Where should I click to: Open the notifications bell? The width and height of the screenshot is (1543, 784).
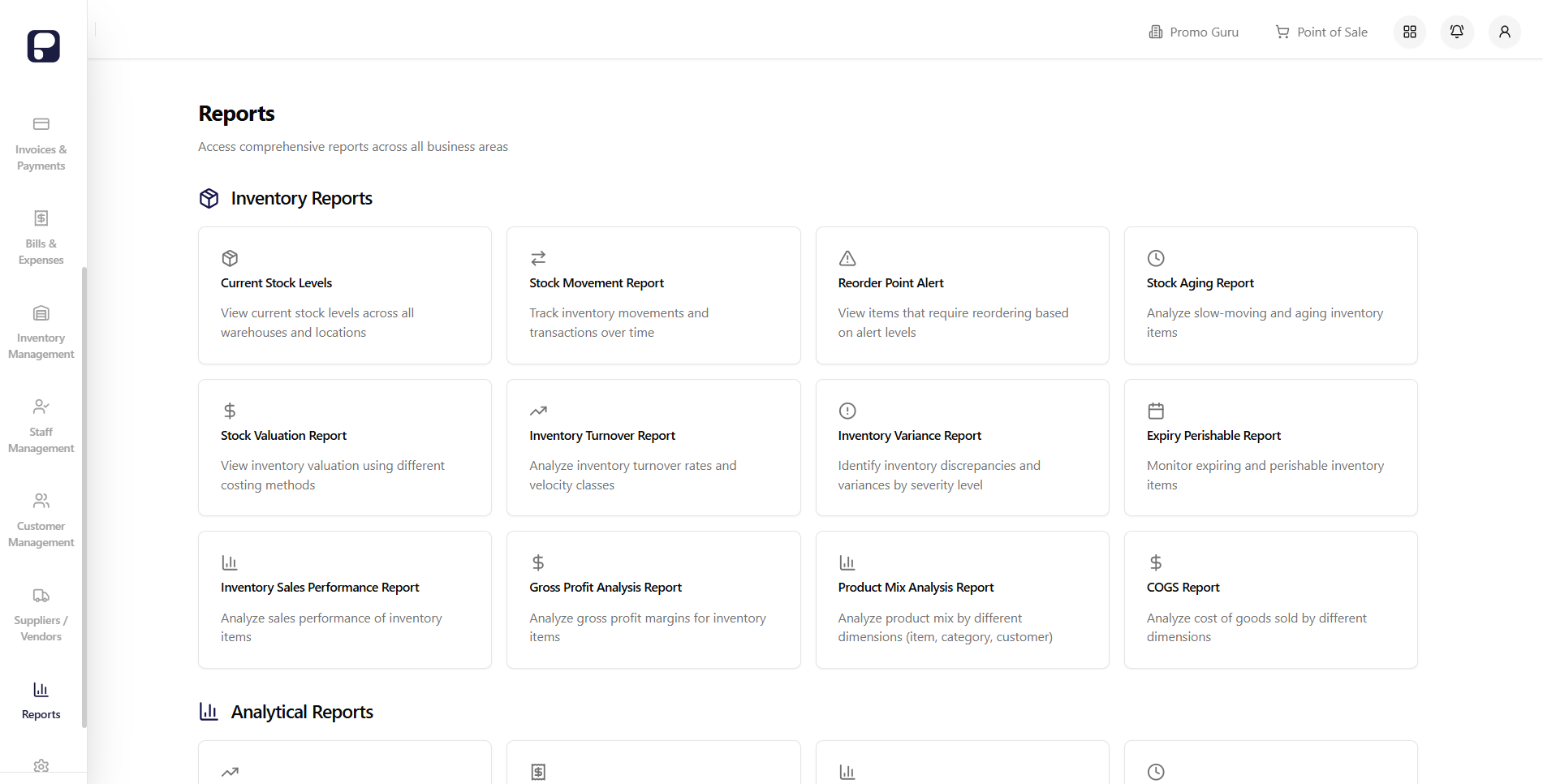point(1456,32)
